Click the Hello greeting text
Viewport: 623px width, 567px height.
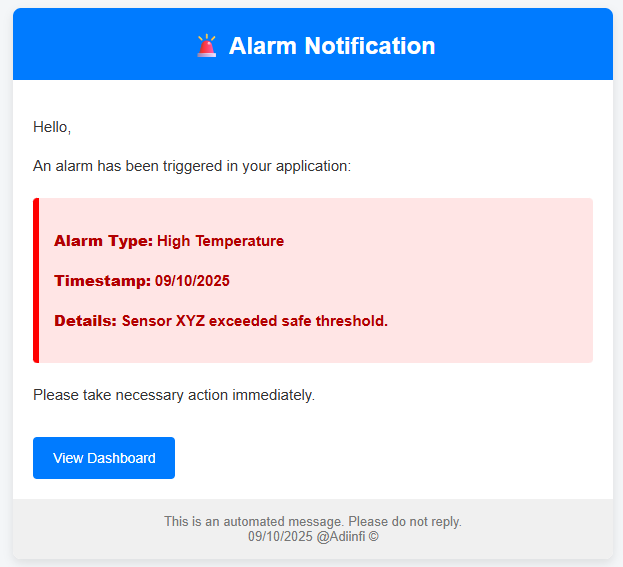(x=52, y=127)
